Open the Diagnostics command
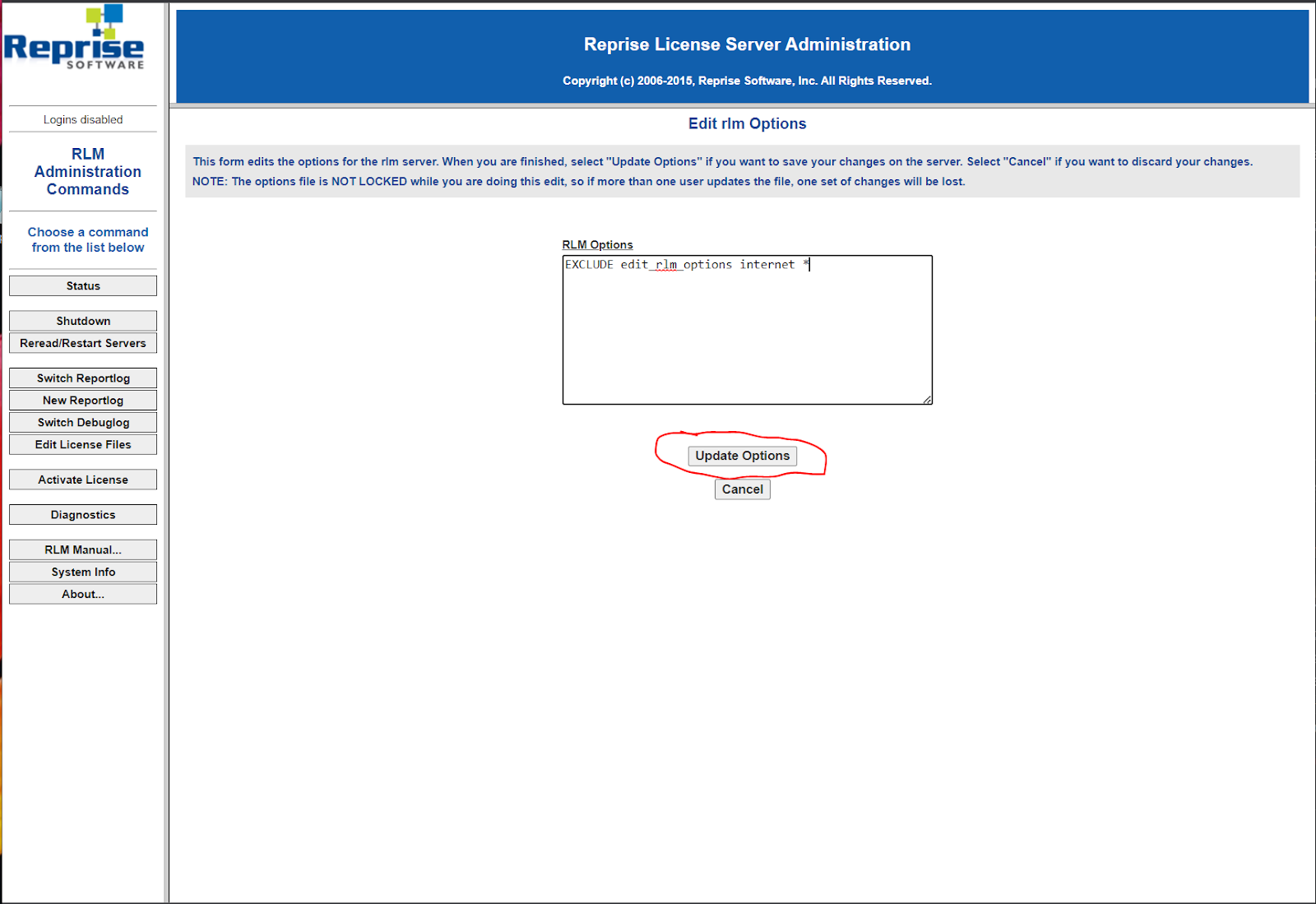 (82, 514)
